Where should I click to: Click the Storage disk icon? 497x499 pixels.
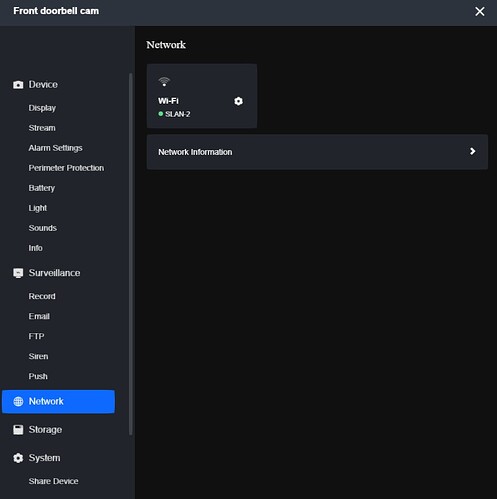(18, 430)
